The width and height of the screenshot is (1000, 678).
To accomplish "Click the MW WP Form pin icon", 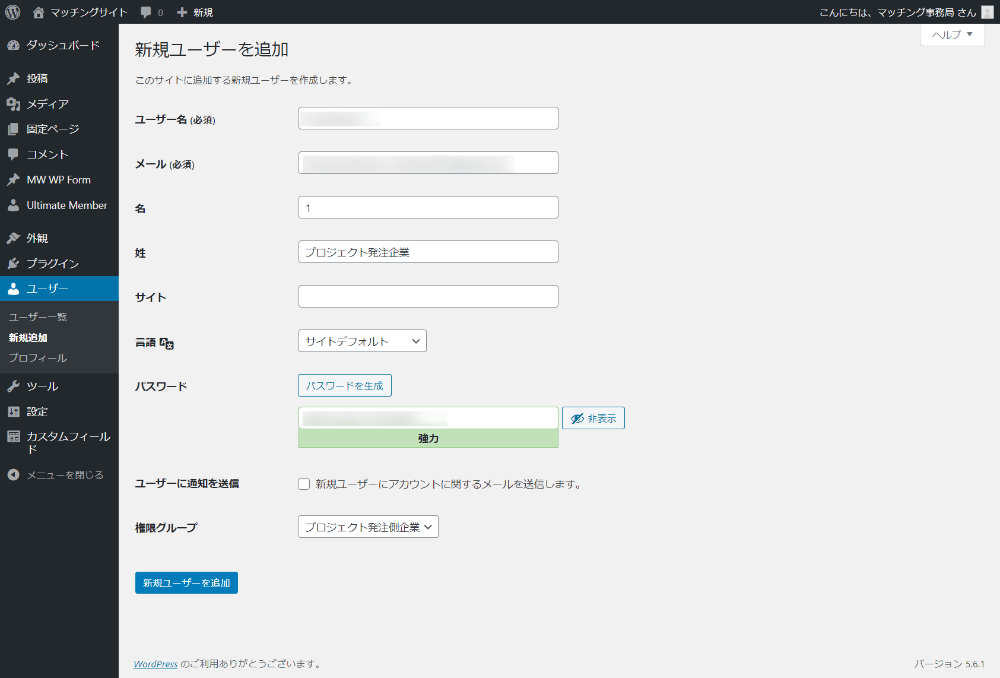I will tap(13, 180).
